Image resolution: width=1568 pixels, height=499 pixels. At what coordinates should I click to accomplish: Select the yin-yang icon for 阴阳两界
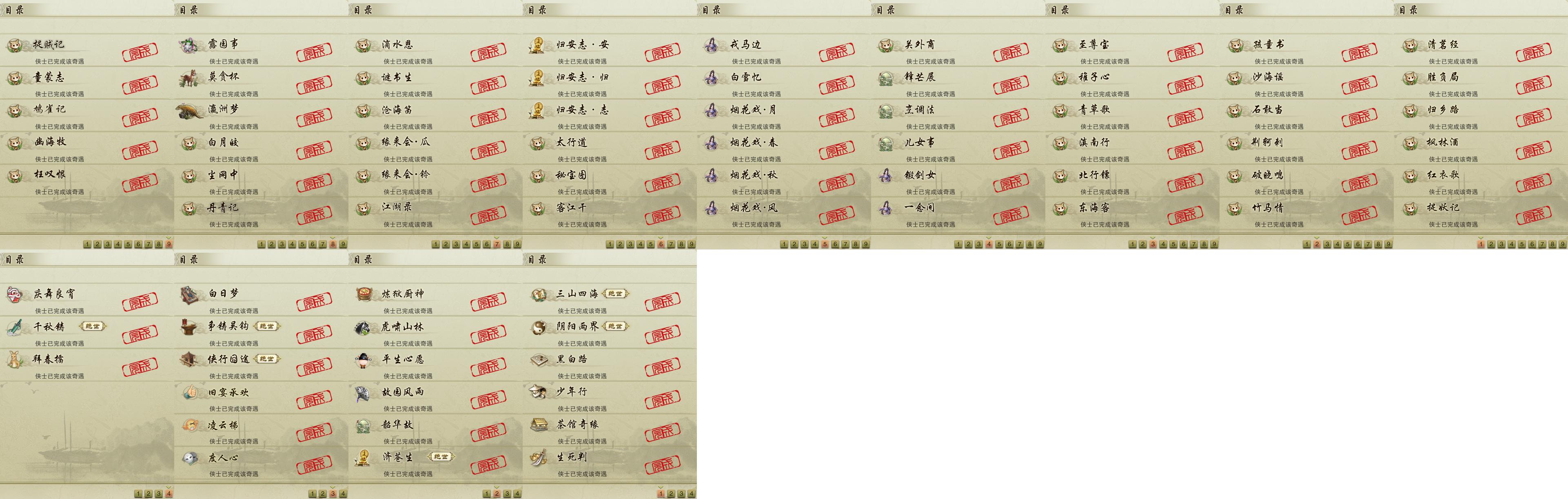539,327
